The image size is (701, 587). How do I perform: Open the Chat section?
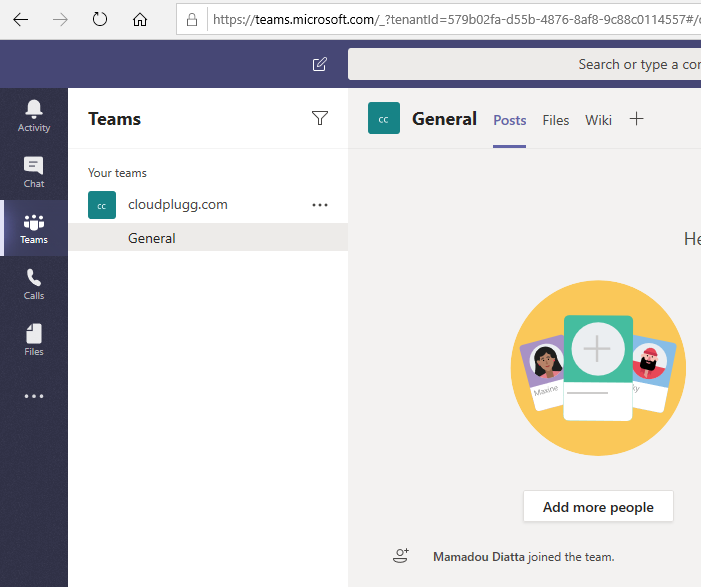coord(34,172)
